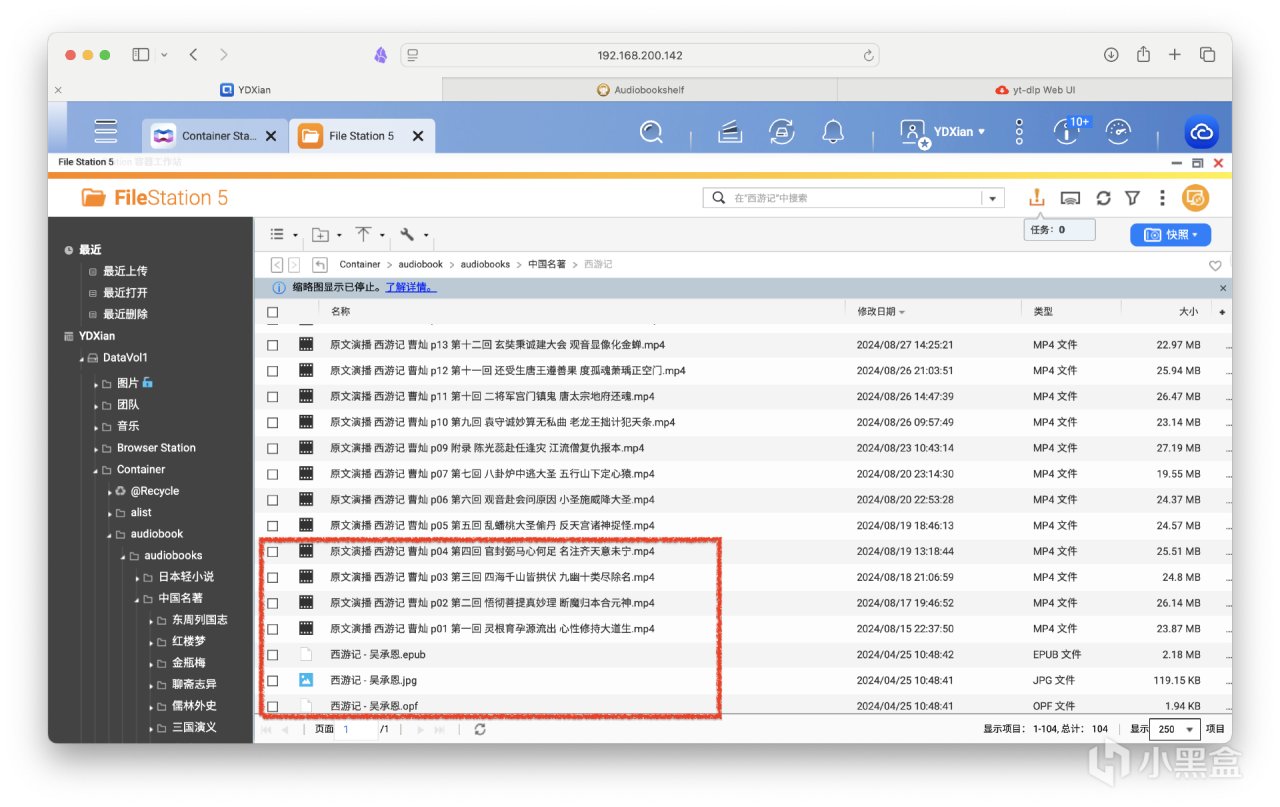
Task: Open Safari's downloads icon
Action: (x=1111, y=55)
